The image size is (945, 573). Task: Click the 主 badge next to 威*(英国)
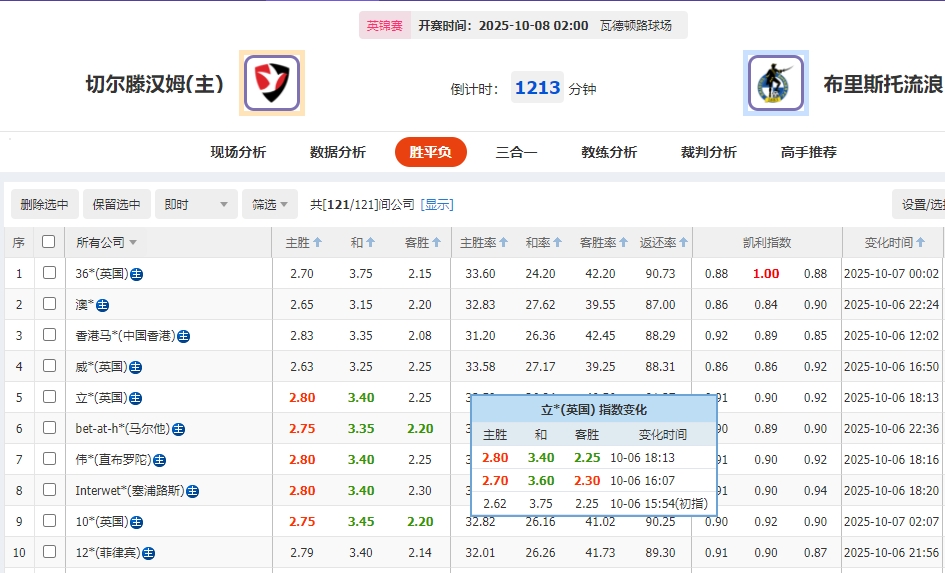point(136,367)
